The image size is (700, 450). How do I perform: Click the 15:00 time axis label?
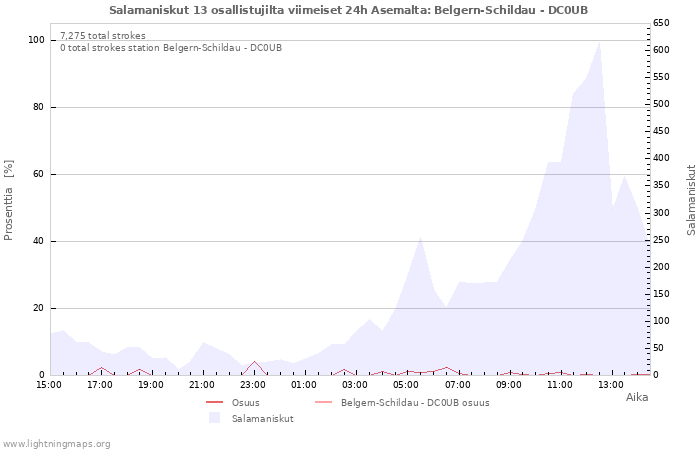tap(49, 384)
